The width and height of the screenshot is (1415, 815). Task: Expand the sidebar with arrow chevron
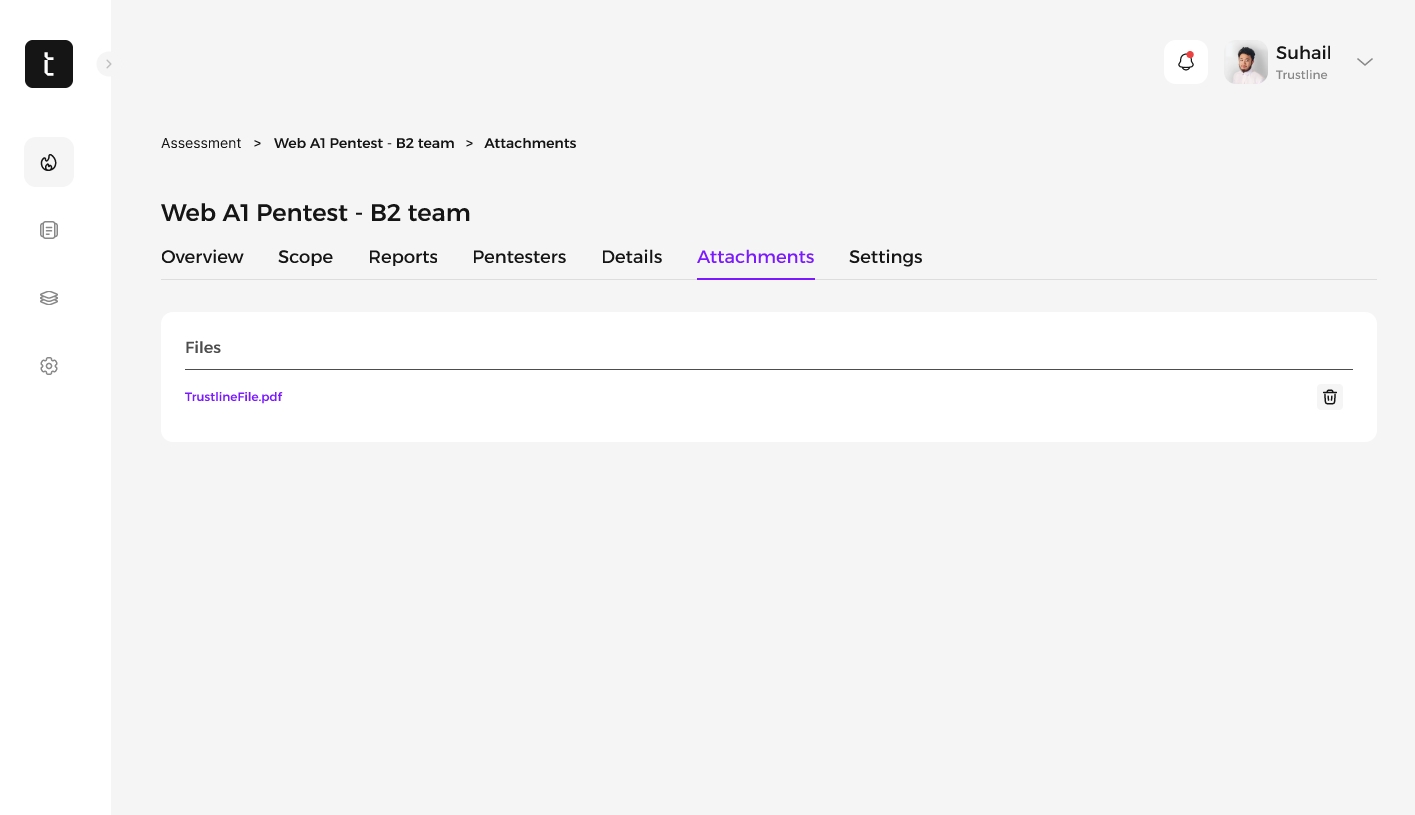click(108, 64)
